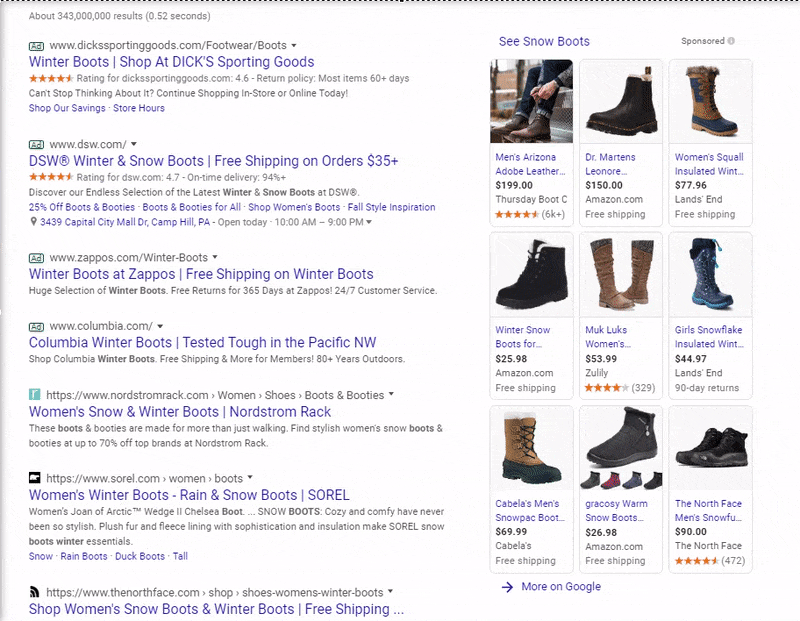
Task: Open 3439 Capital City Mall Dr address link
Action: [x=125, y=222]
